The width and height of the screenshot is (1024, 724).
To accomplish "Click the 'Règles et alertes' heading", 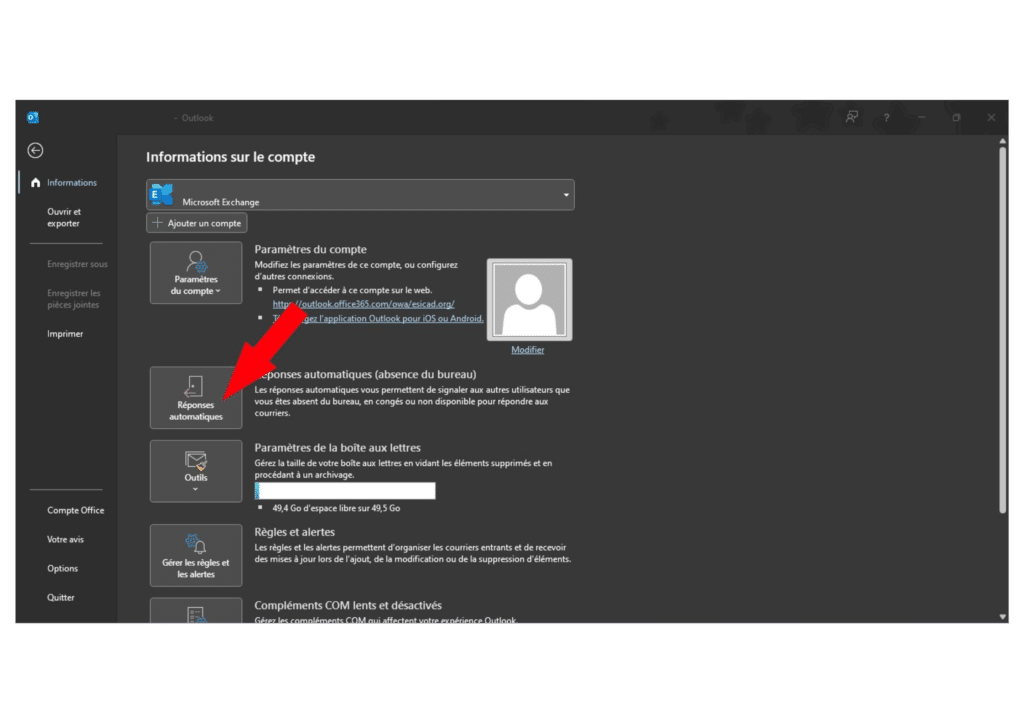I will pos(295,532).
